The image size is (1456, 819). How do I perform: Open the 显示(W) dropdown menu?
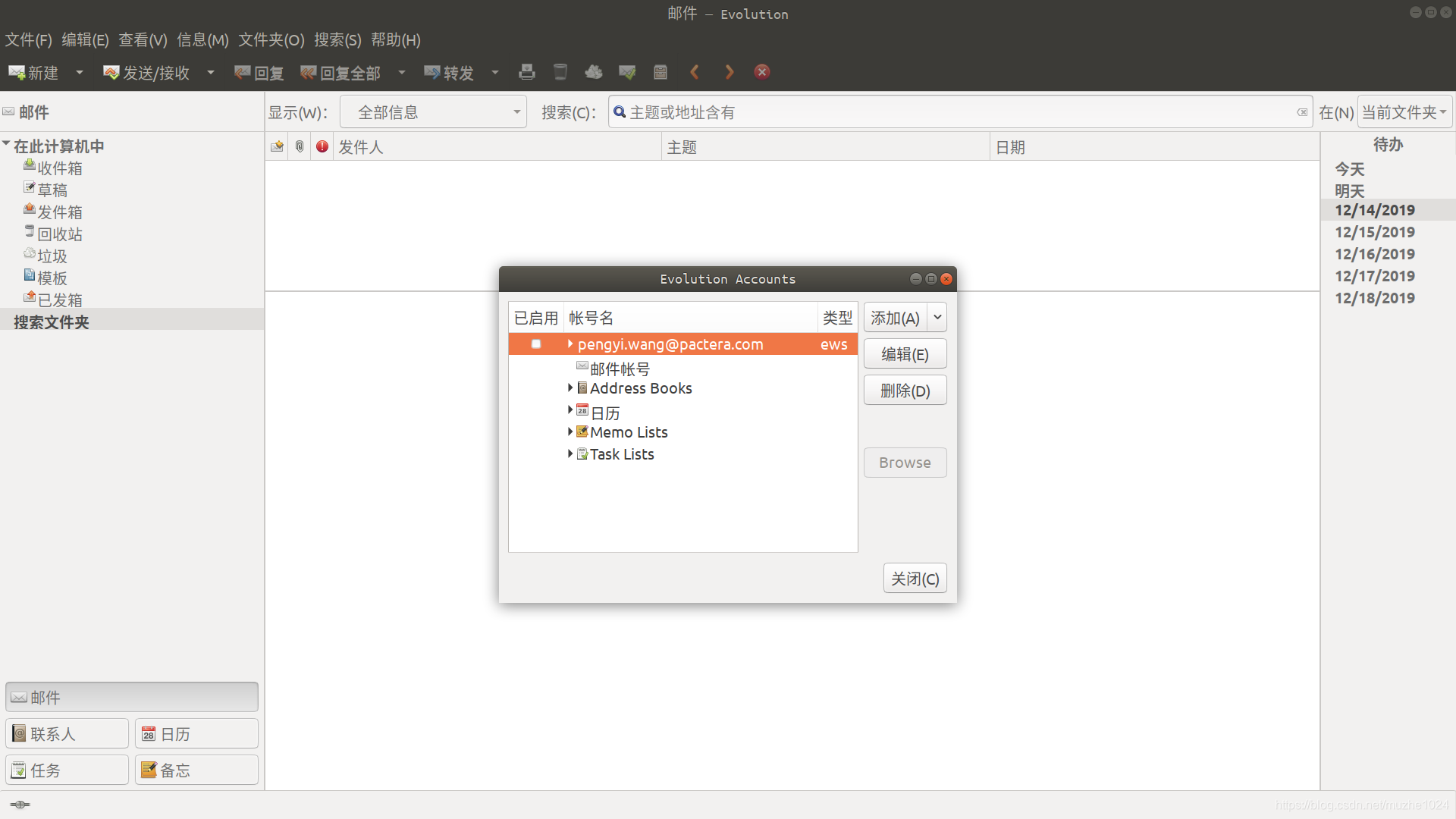pyautogui.click(x=434, y=112)
